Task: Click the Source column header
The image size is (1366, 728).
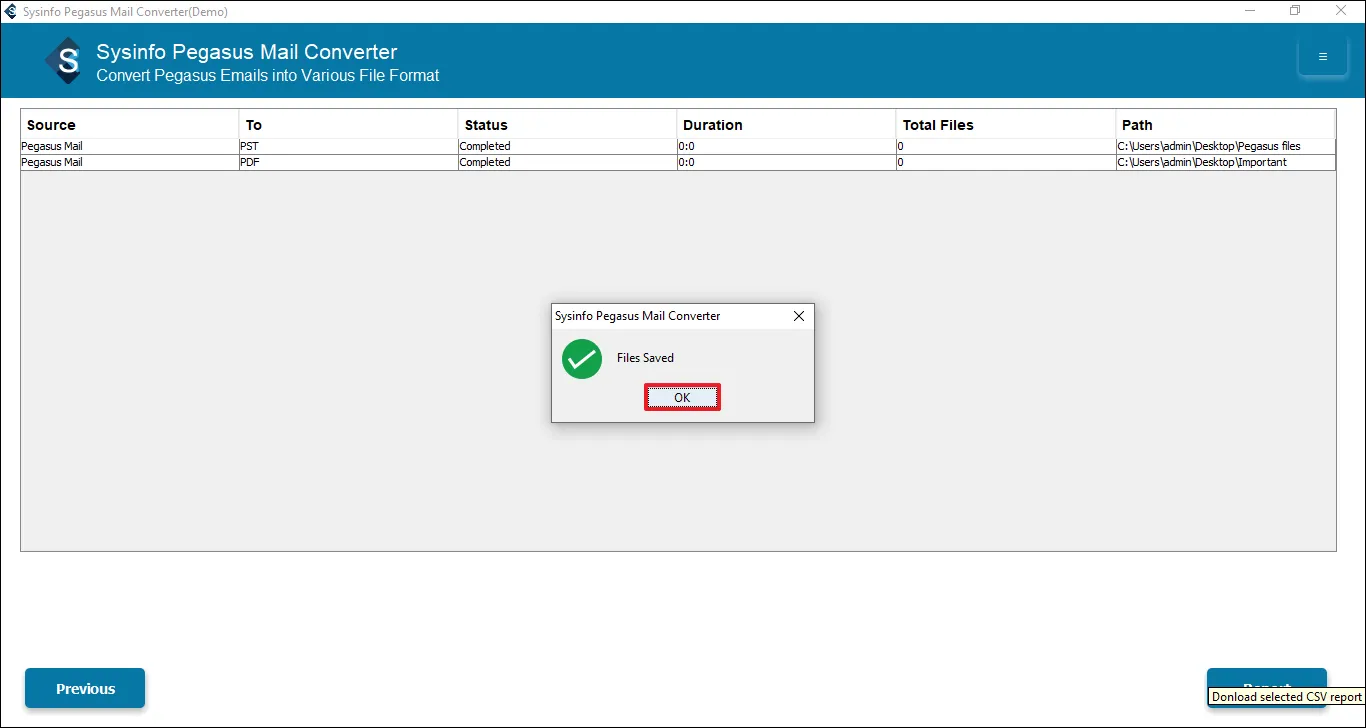Action: (130, 125)
